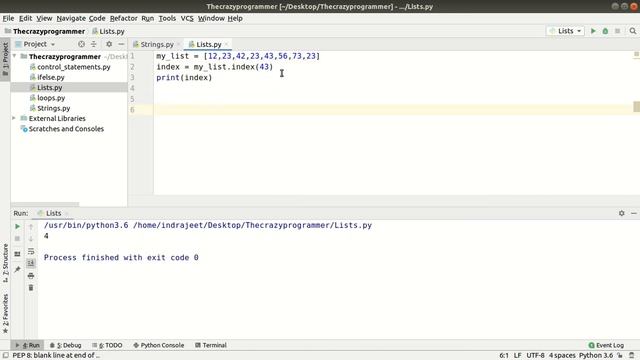Image resolution: width=640 pixels, height=360 pixels.
Task: Click the toolbar stop button
Action: [618, 31]
